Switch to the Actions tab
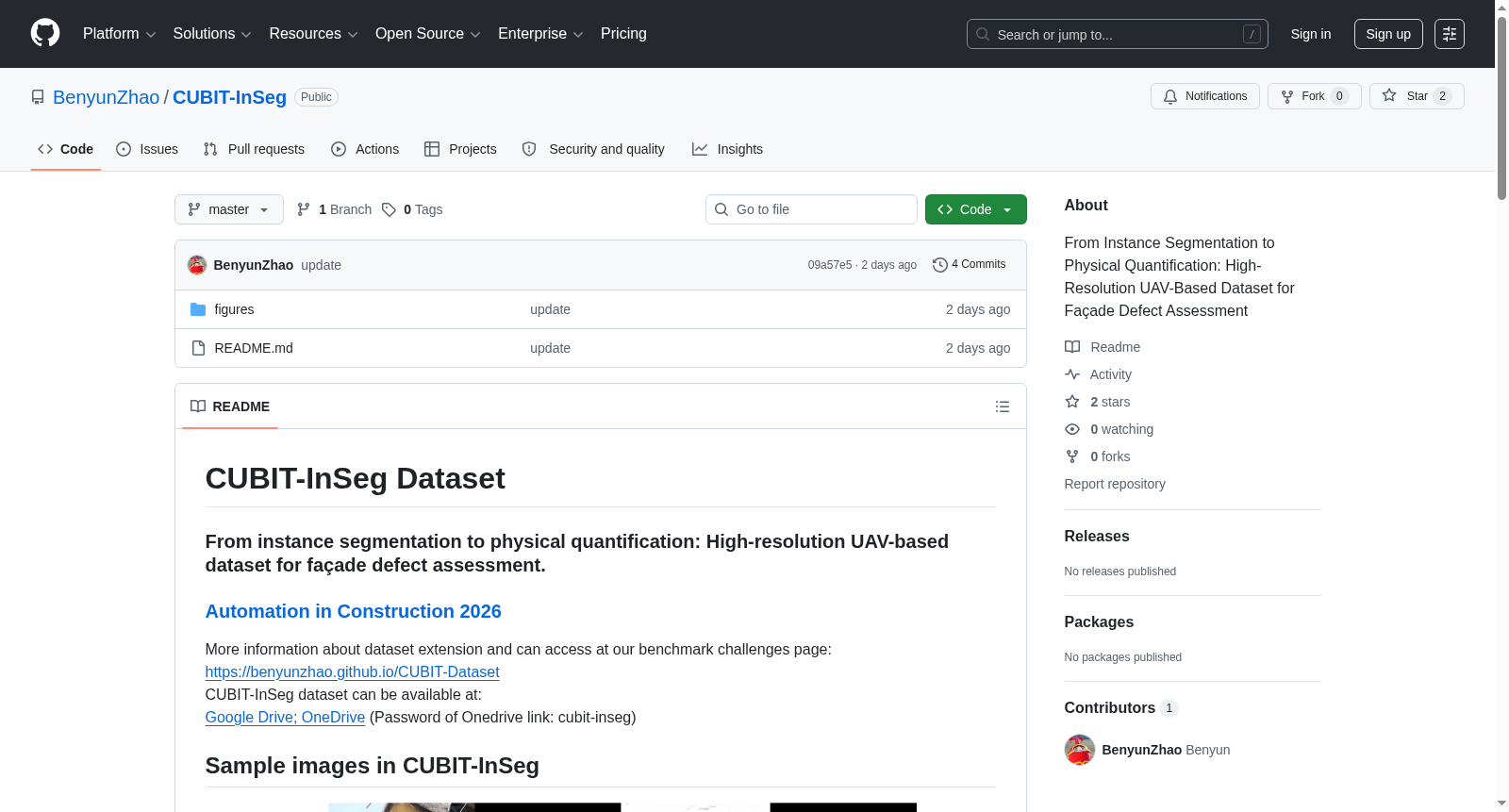The height and width of the screenshot is (812, 1509). 365,149
